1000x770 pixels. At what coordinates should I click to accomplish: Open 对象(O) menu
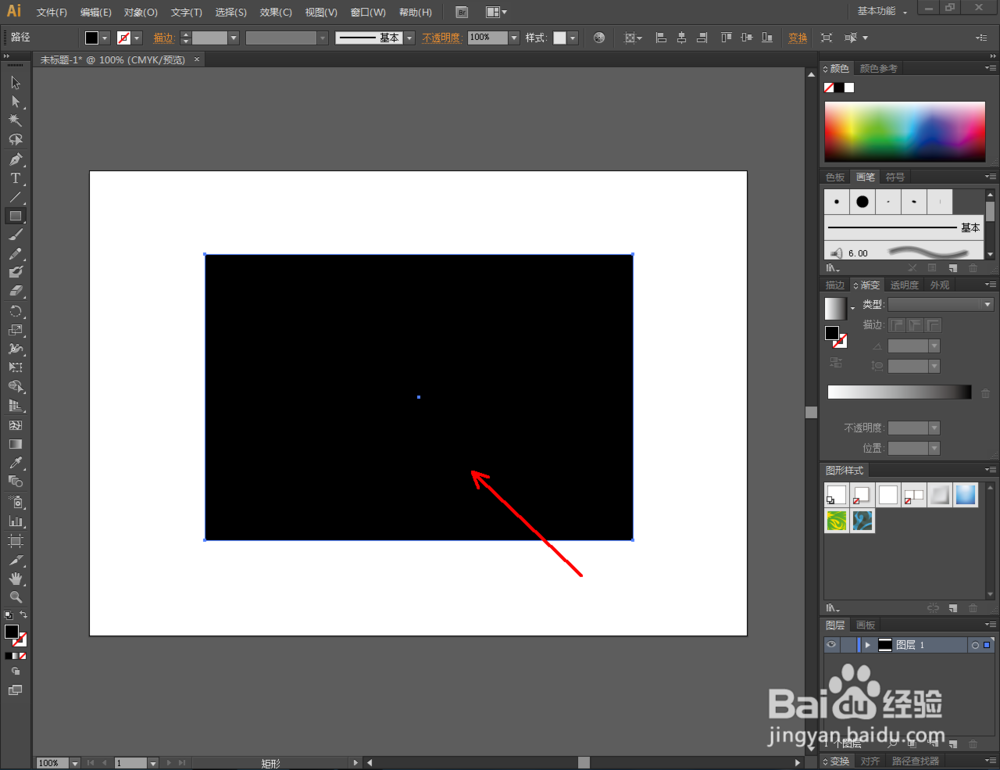click(x=140, y=12)
